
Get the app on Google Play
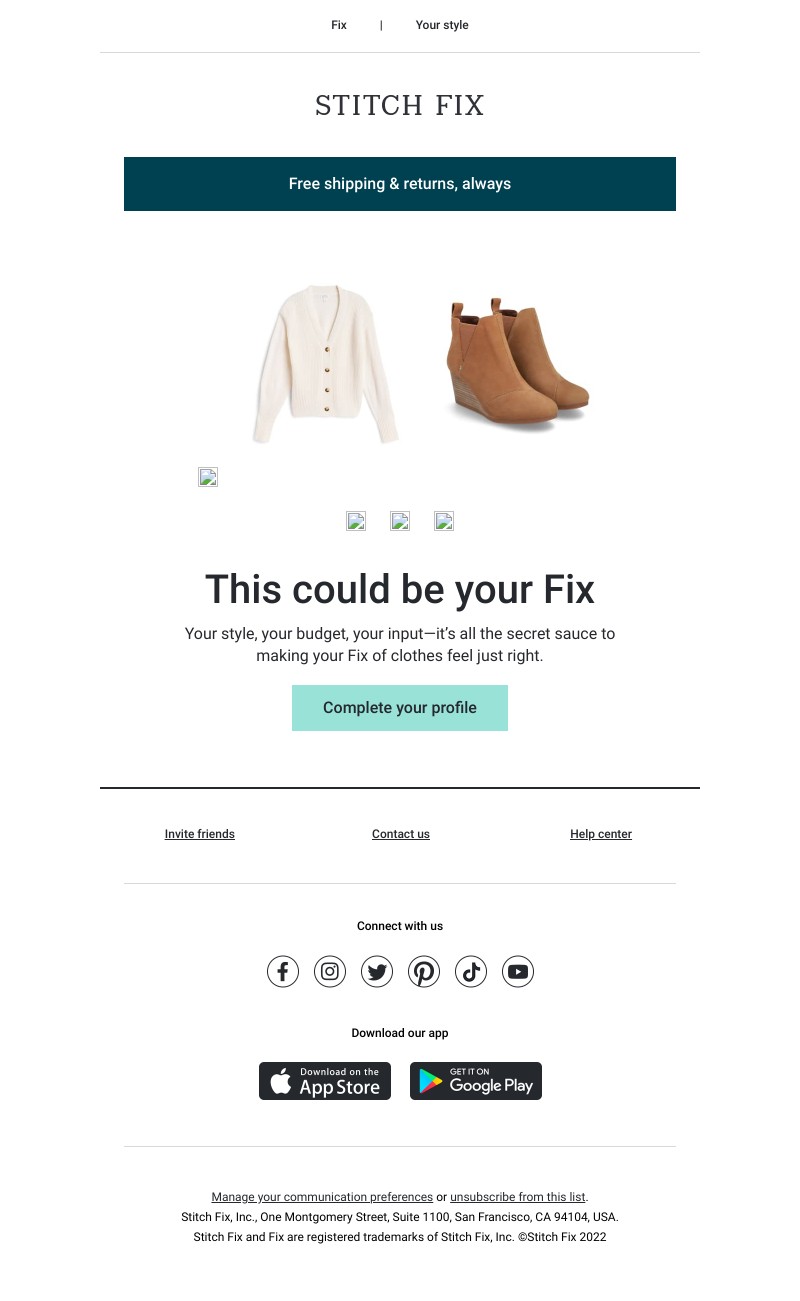tap(476, 1081)
